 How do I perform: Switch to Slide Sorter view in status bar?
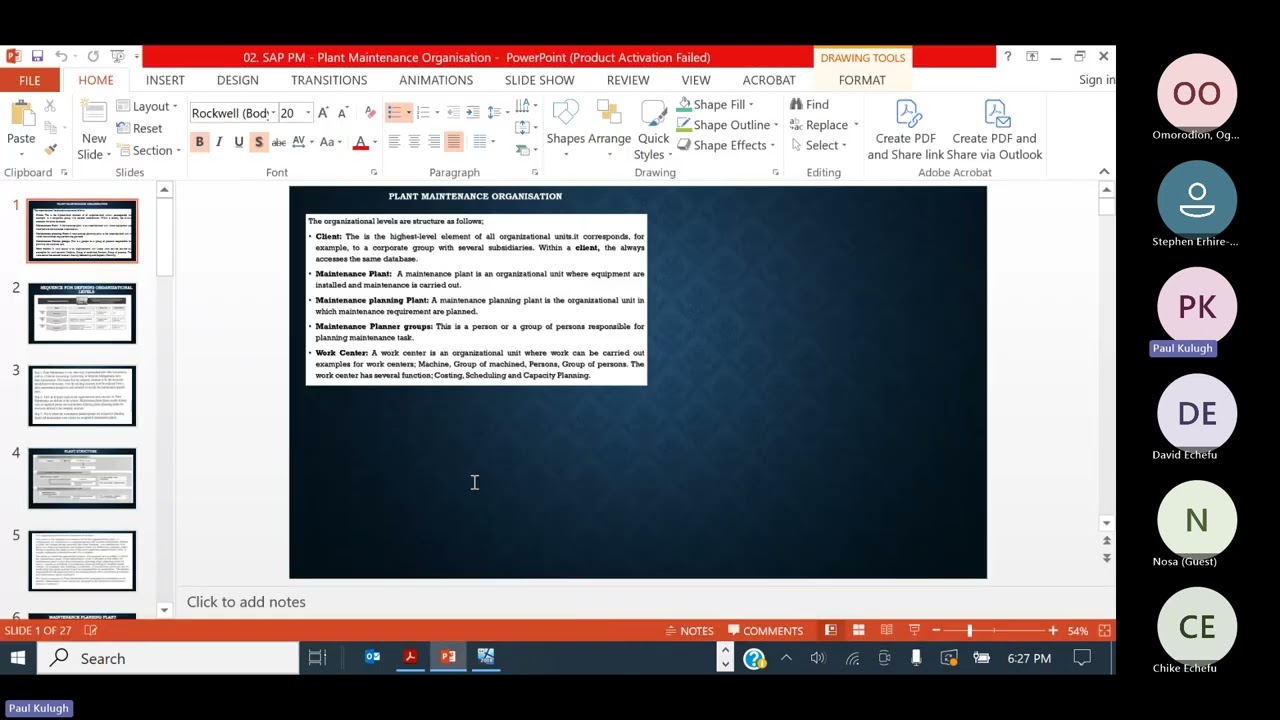tap(858, 630)
